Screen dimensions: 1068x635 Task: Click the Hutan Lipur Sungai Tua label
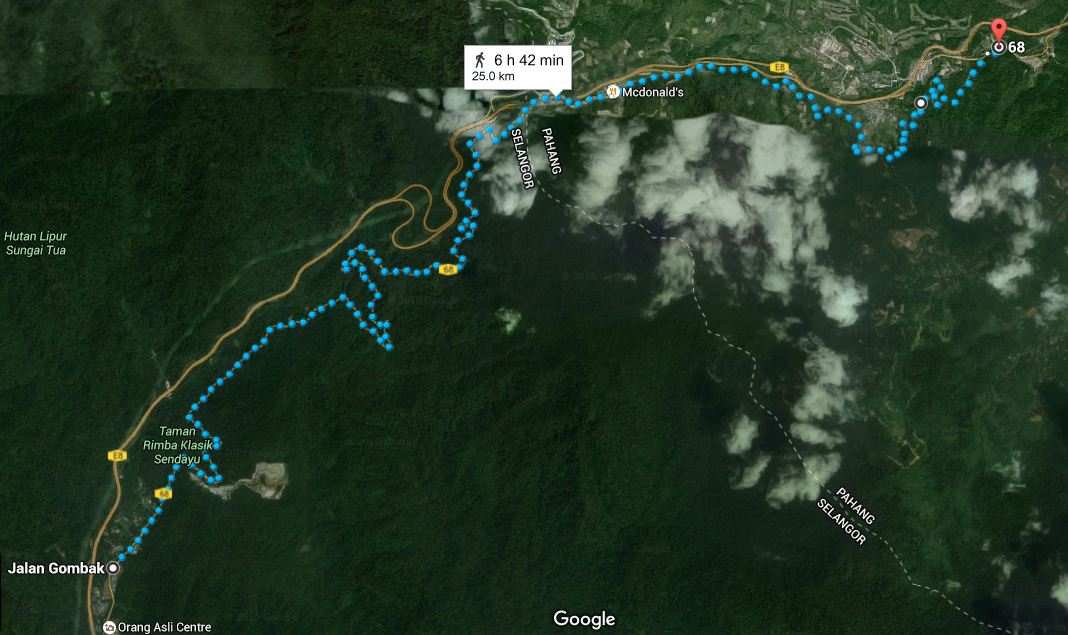point(35,243)
